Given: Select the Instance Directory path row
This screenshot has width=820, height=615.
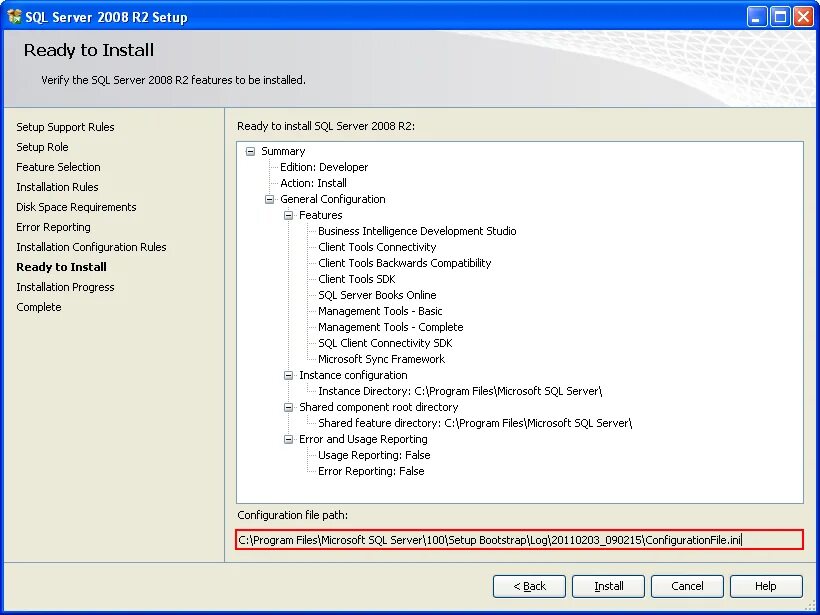Looking at the screenshot, I should coord(460,391).
